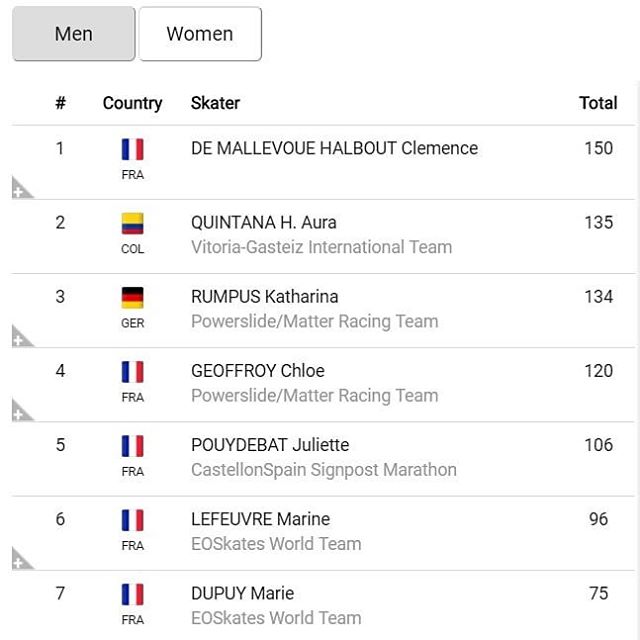This screenshot has width=640, height=640.
Task: Expand Lefeuvre Marine row with plus corner
Action: click(x=20, y=560)
